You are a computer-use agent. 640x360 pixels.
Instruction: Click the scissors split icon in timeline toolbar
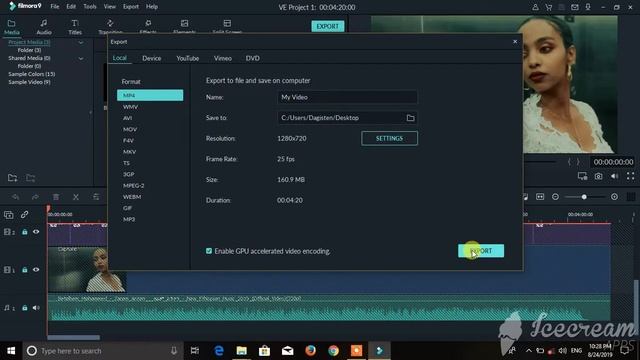click(76, 197)
